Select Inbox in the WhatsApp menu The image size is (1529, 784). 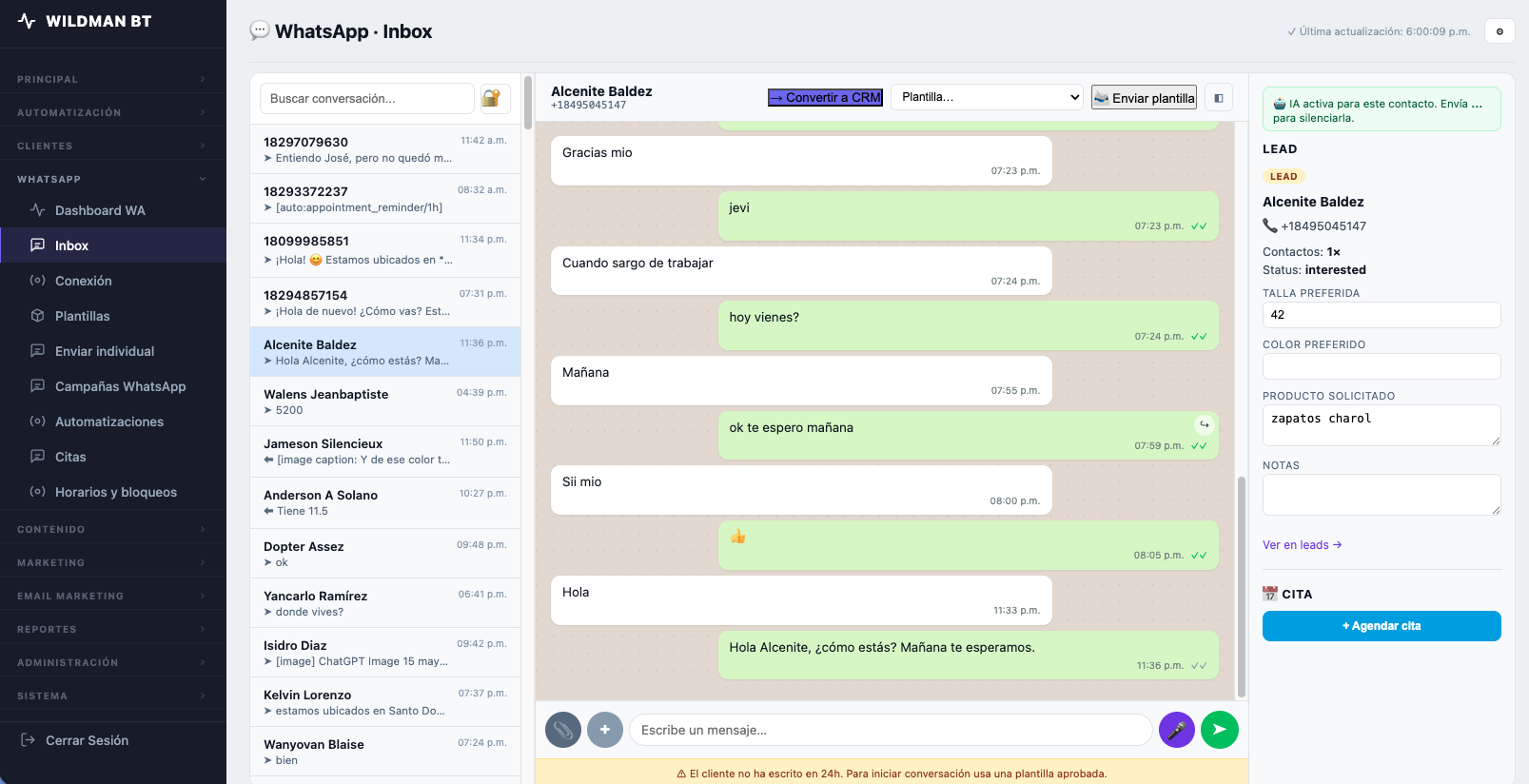click(x=113, y=245)
